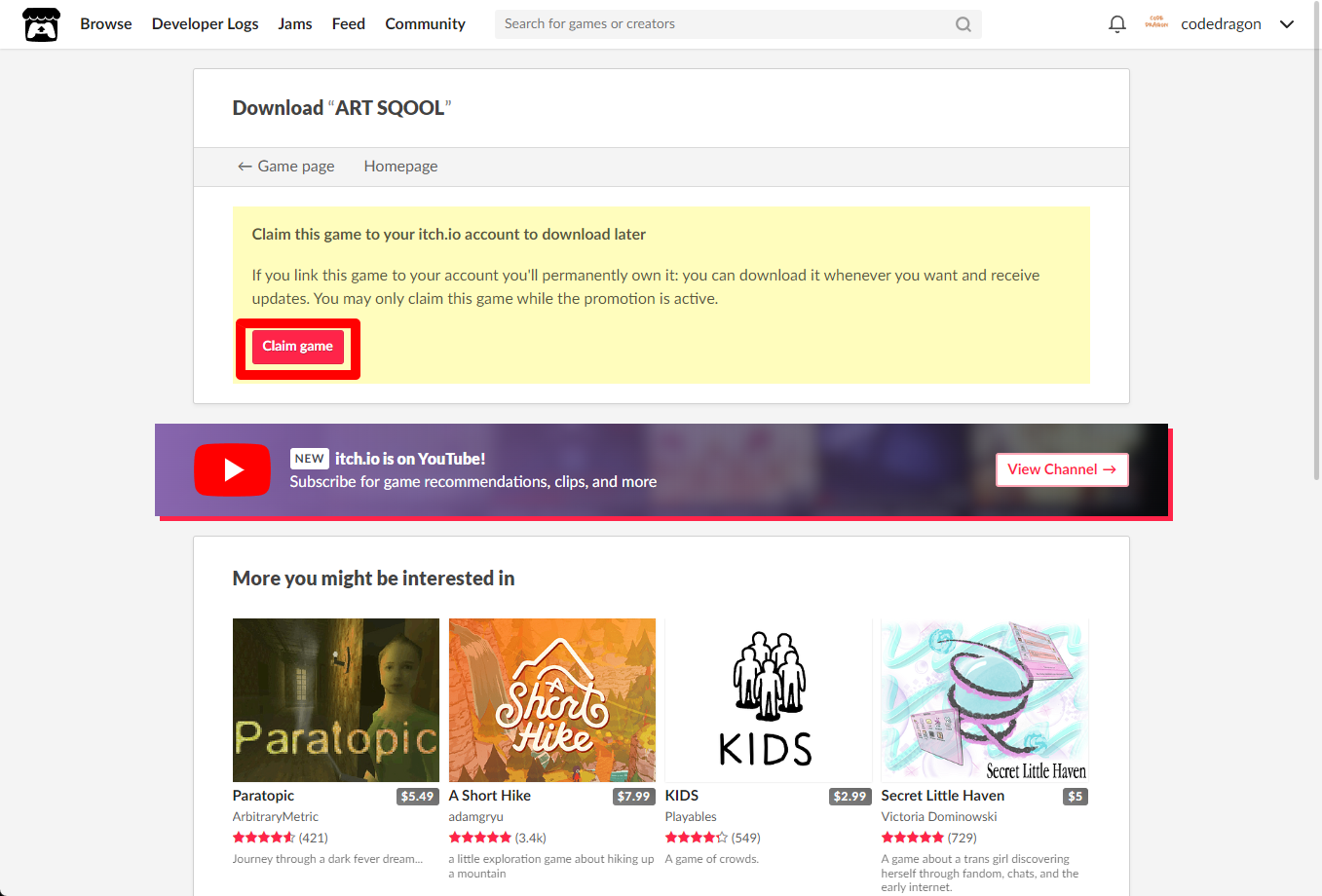
Task: Click the KIDS title link
Action: point(682,796)
